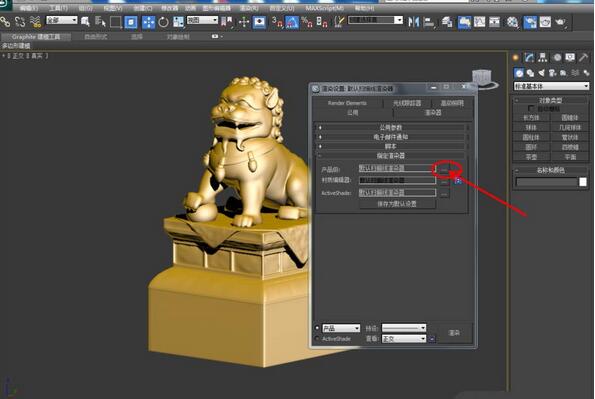Click the Align tool icon
The height and width of the screenshot is (399, 595).
(x=429, y=22)
